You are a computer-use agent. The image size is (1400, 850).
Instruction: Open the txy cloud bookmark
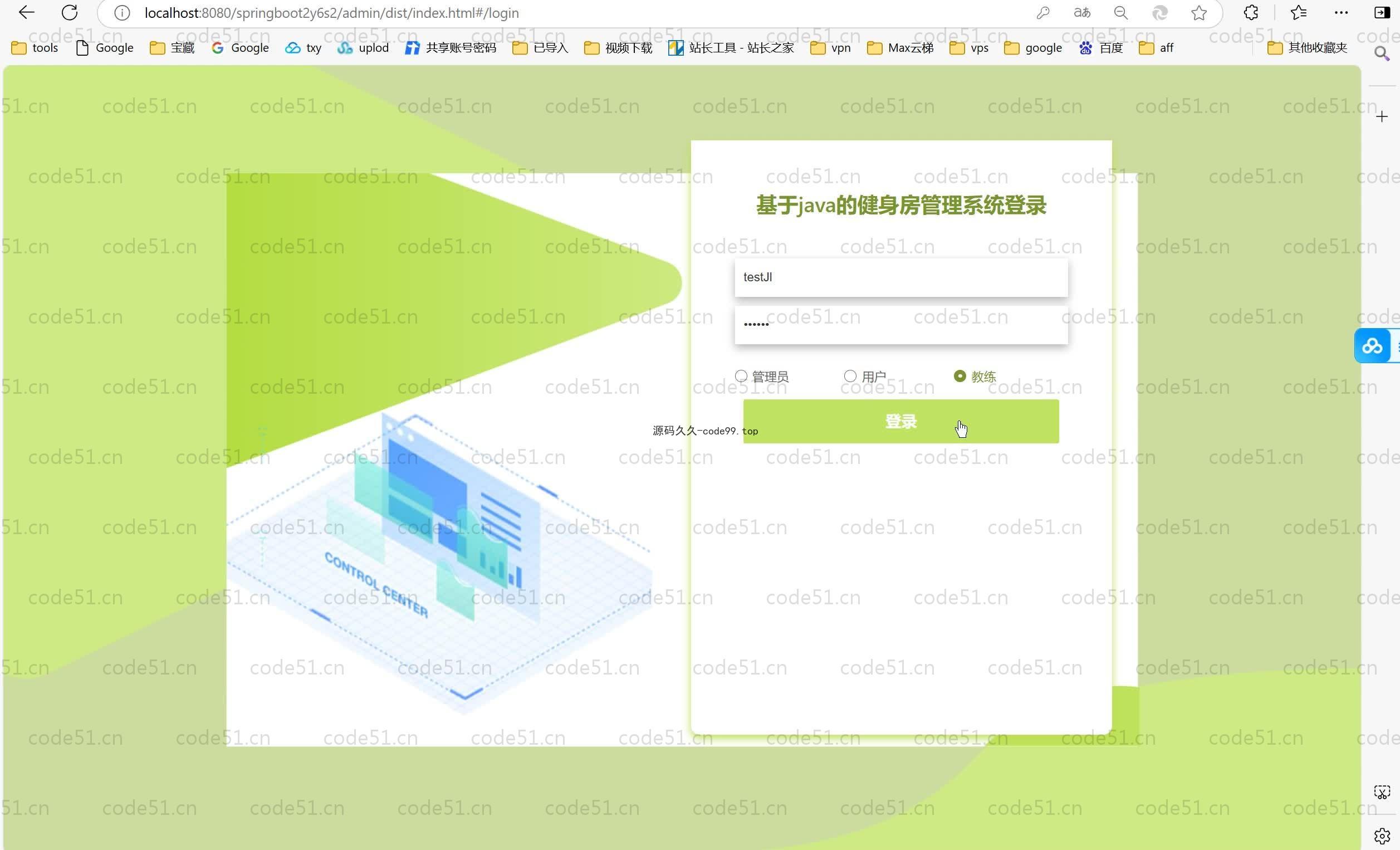pyautogui.click(x=303, y=48)
